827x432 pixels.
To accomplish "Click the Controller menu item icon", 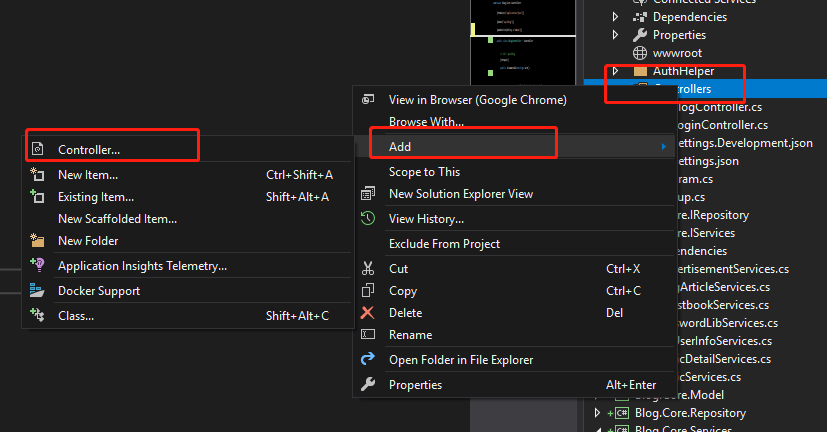I will click(38, 150).
